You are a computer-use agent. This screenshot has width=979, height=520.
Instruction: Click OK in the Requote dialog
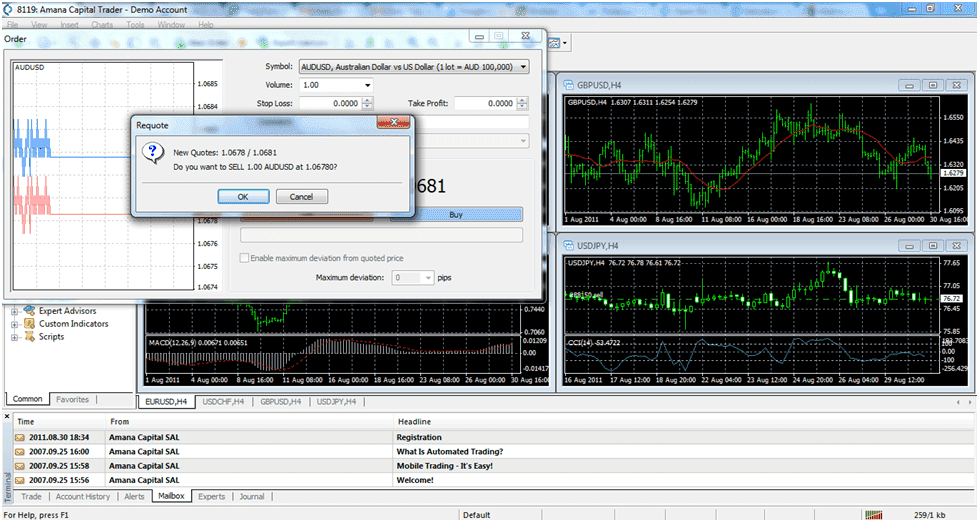[x=243, y=196]
